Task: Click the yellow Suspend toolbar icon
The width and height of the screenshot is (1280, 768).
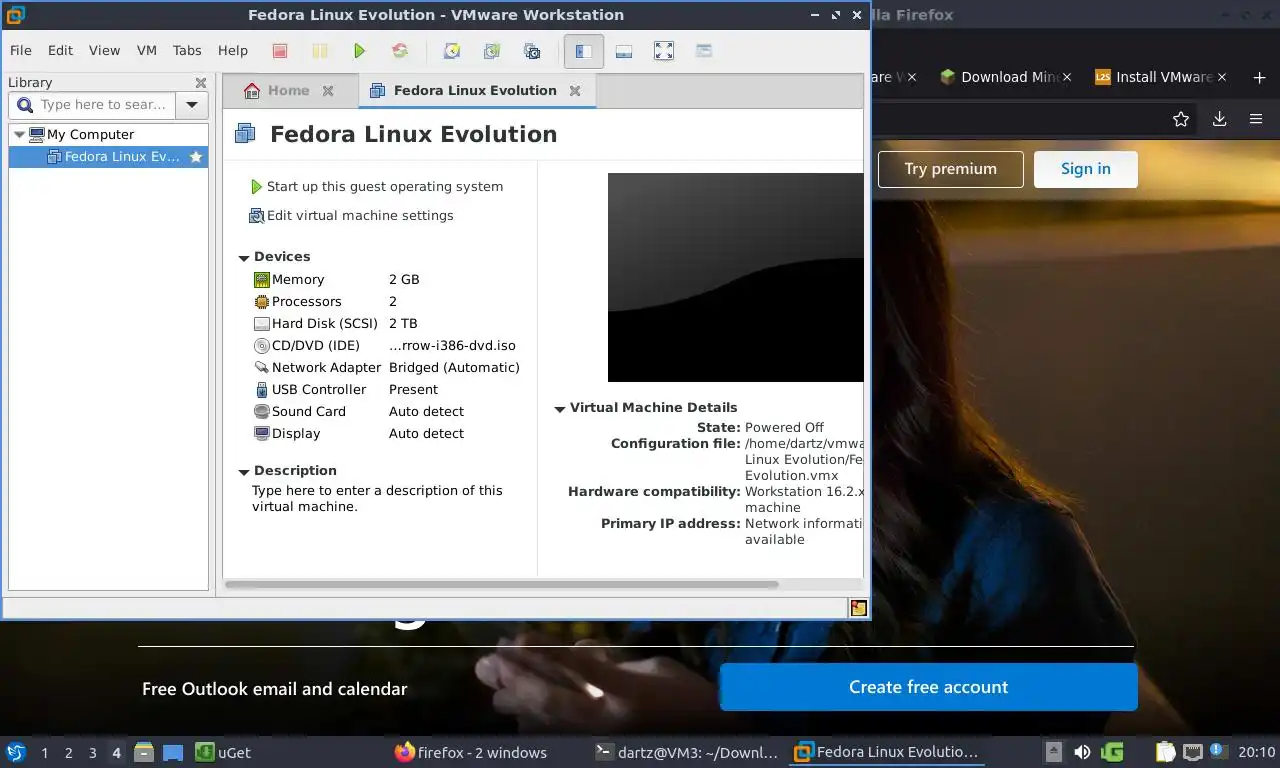Action: [x=319, y=51]
